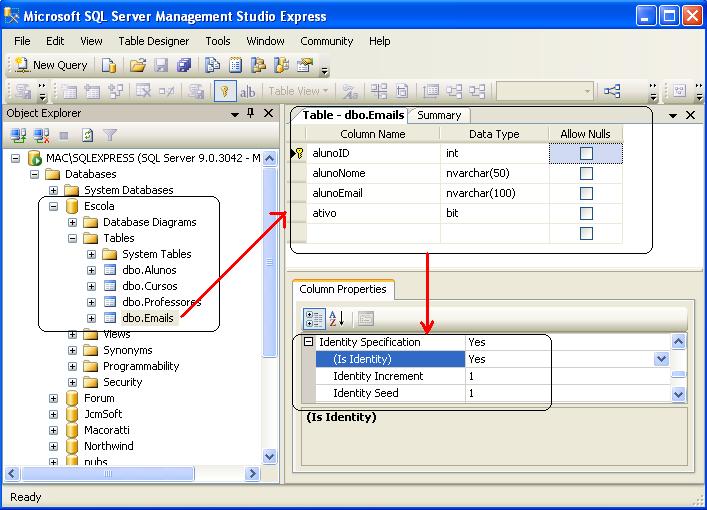The height and width of the screenshot is (510, 707).
Task: Click the Save floppy disk icon
Action: [161, 65]
